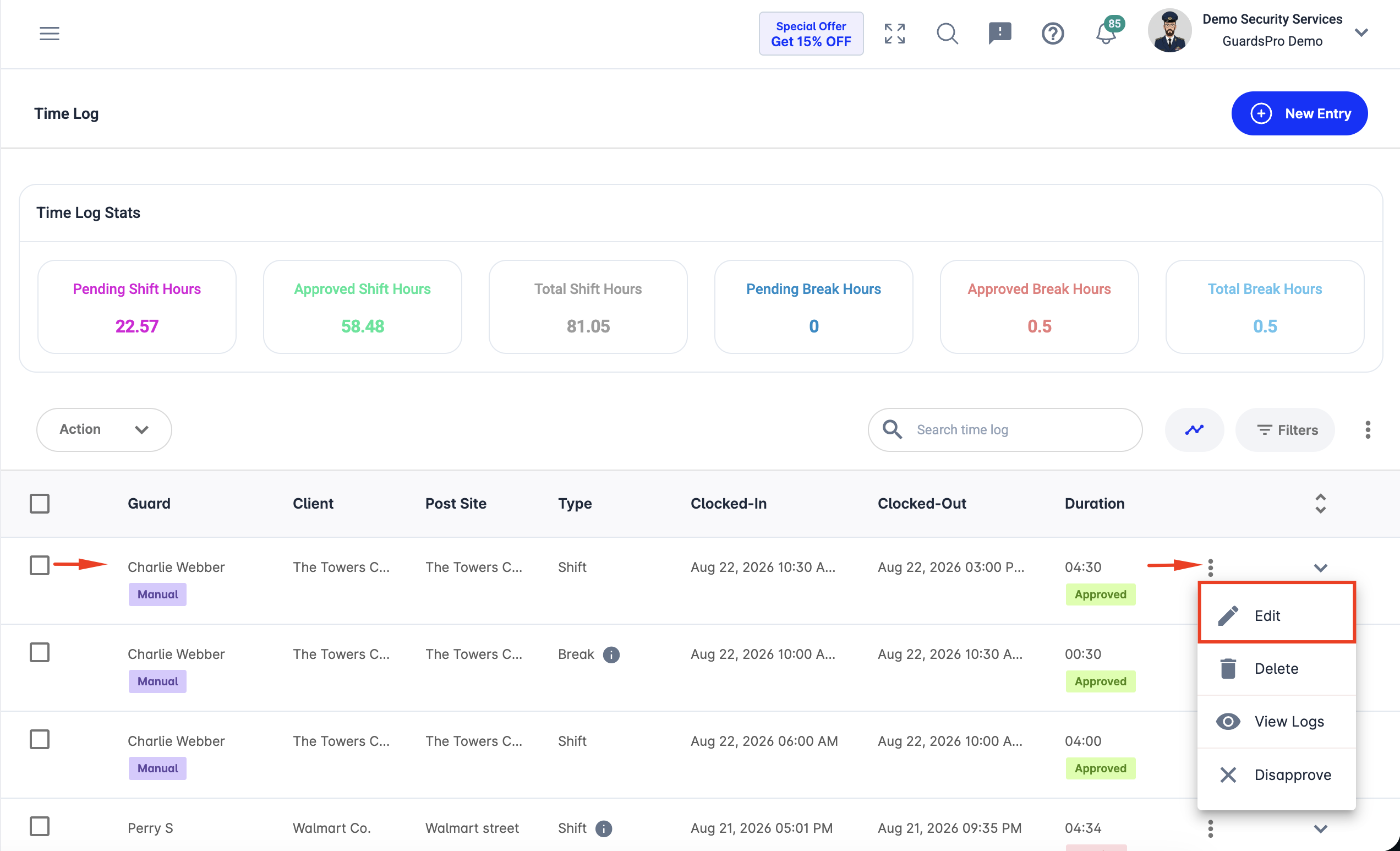Open the Filters button
The height and width of the screenshot is (851, 1400).
1284,430
